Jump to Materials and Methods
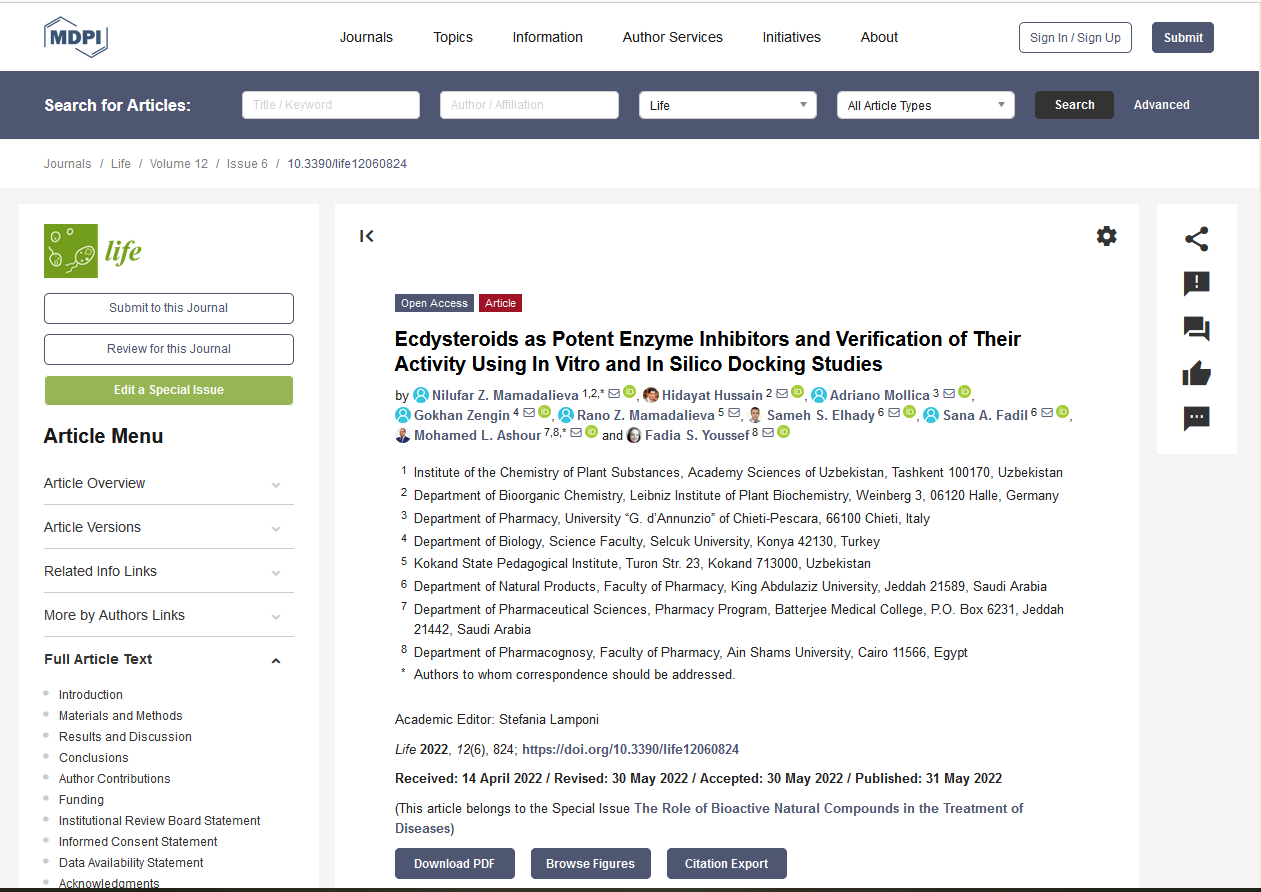The height and width of the screenshot is (892, 1261). (120, 716)
